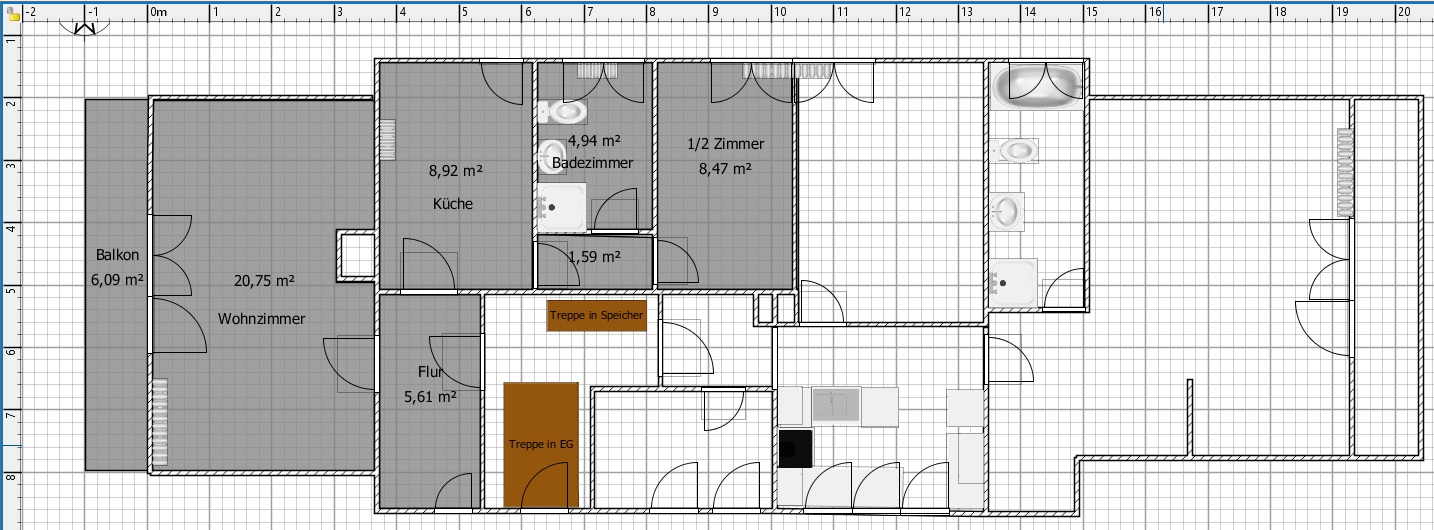This screenshot has width=1434, height=530.
Task: Select the Küche room label
Action: pyautogui.click(x=452, y=204)
